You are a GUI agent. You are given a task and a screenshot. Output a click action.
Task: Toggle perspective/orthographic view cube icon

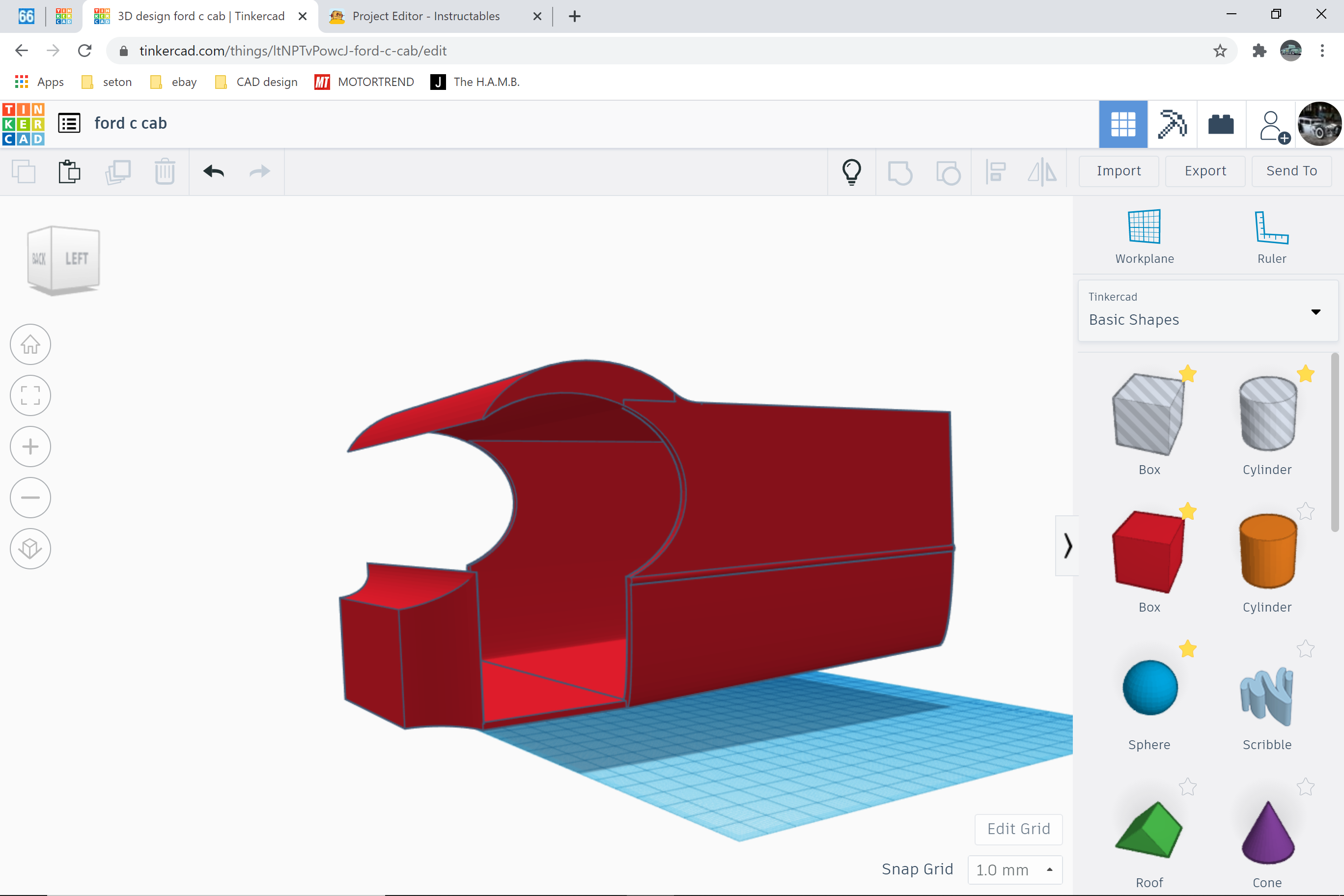[30, 549]
